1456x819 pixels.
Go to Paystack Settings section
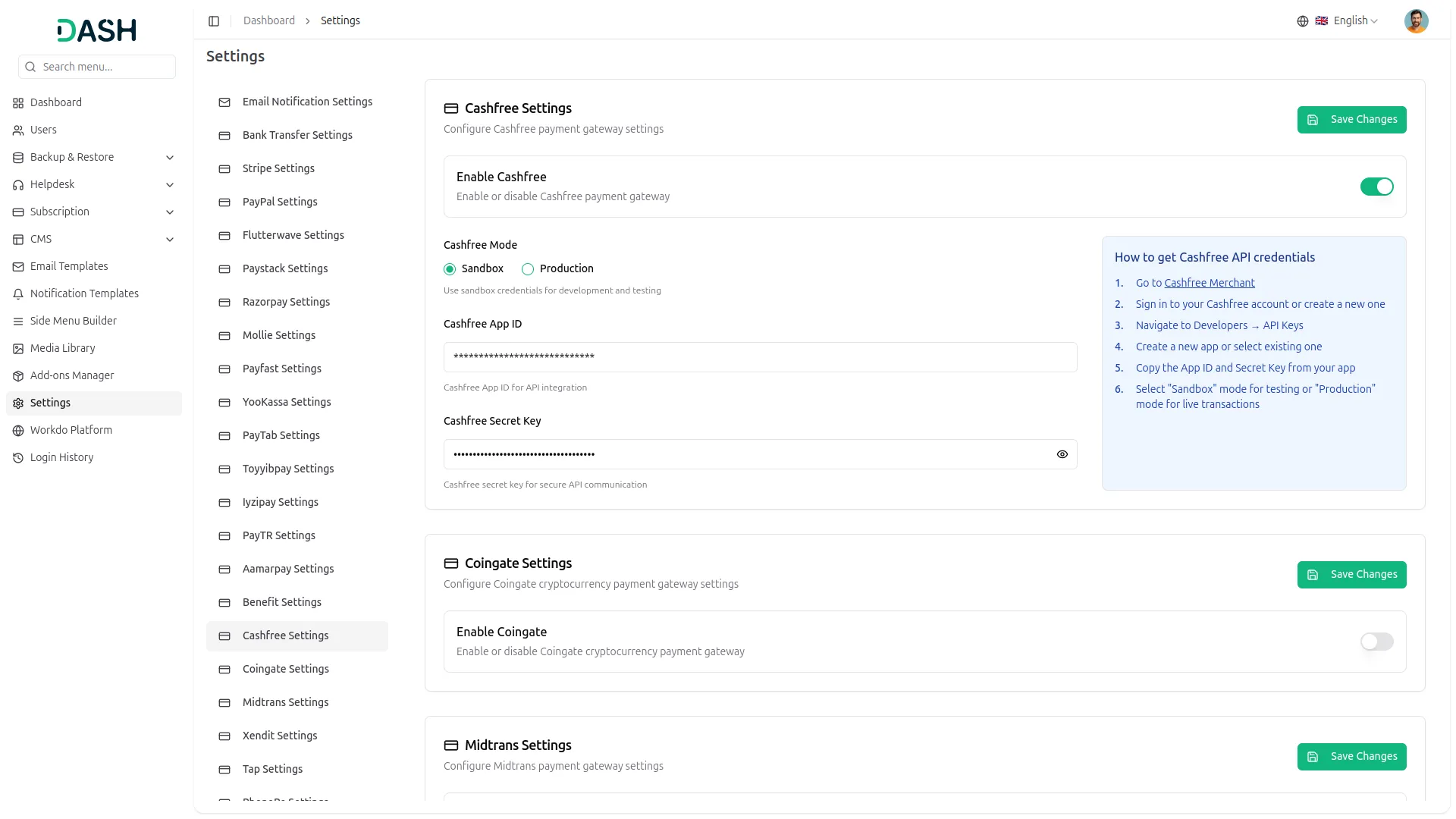coord(297,269)
